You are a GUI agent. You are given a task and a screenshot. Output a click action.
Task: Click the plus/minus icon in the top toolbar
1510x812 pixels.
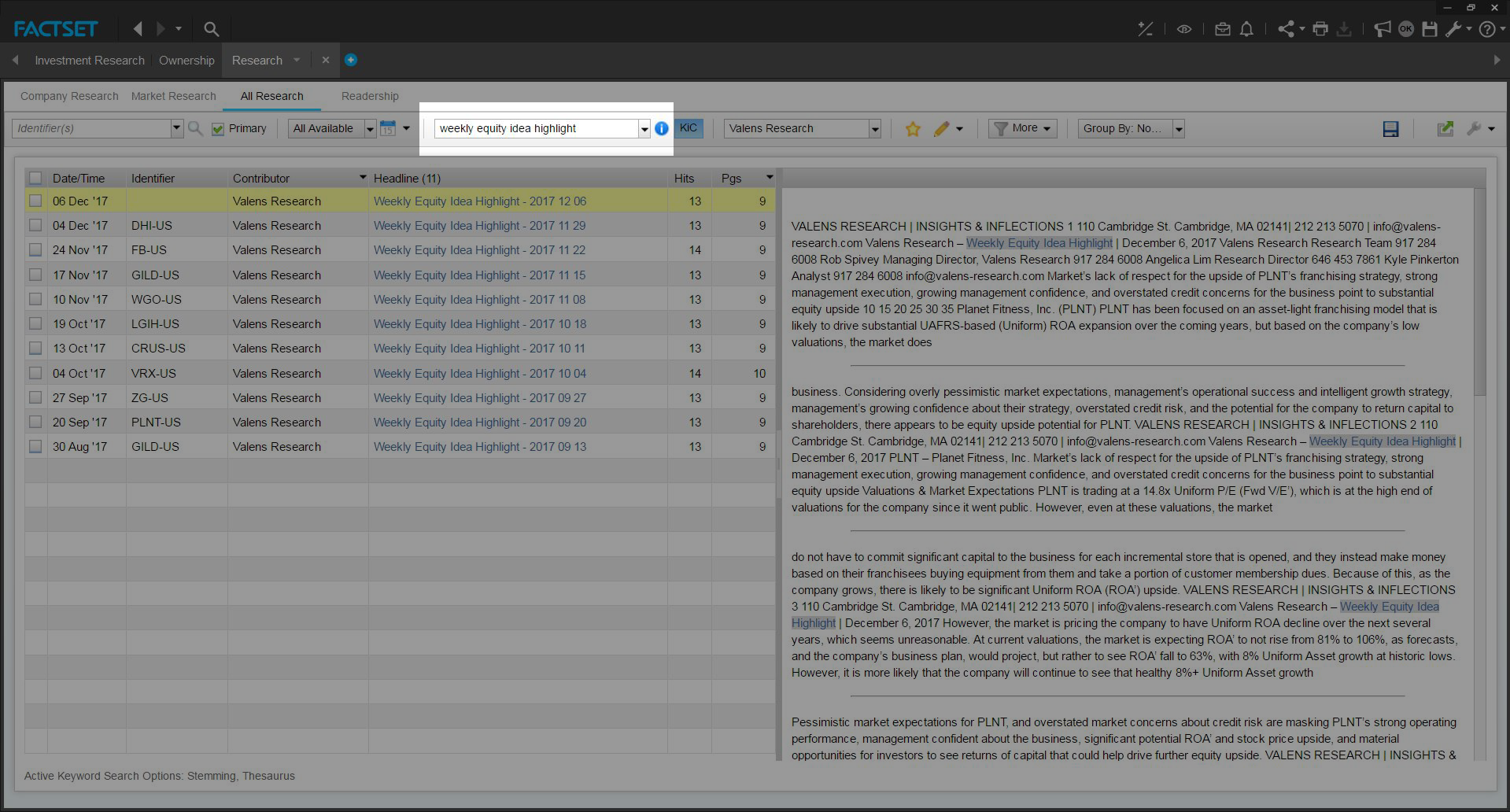tap(1145, 29)
